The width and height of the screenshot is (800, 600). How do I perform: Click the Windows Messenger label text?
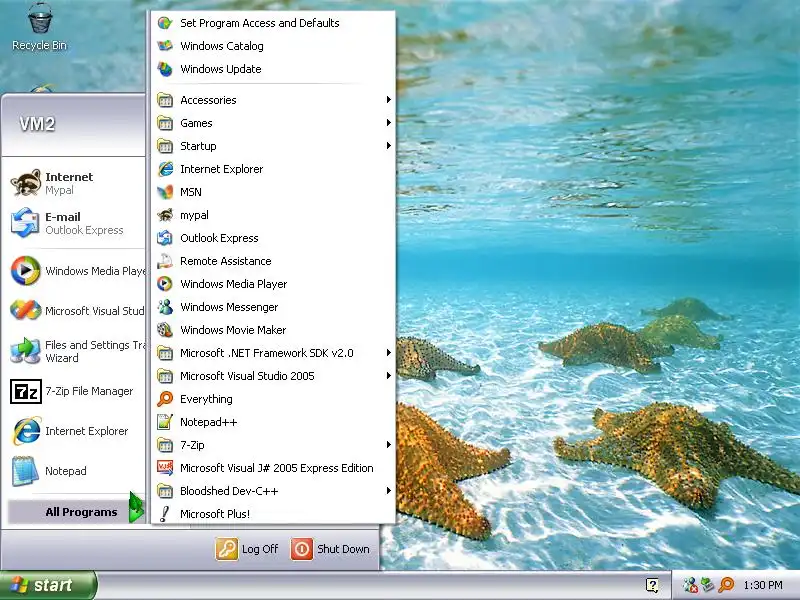[x=229, y=307]
